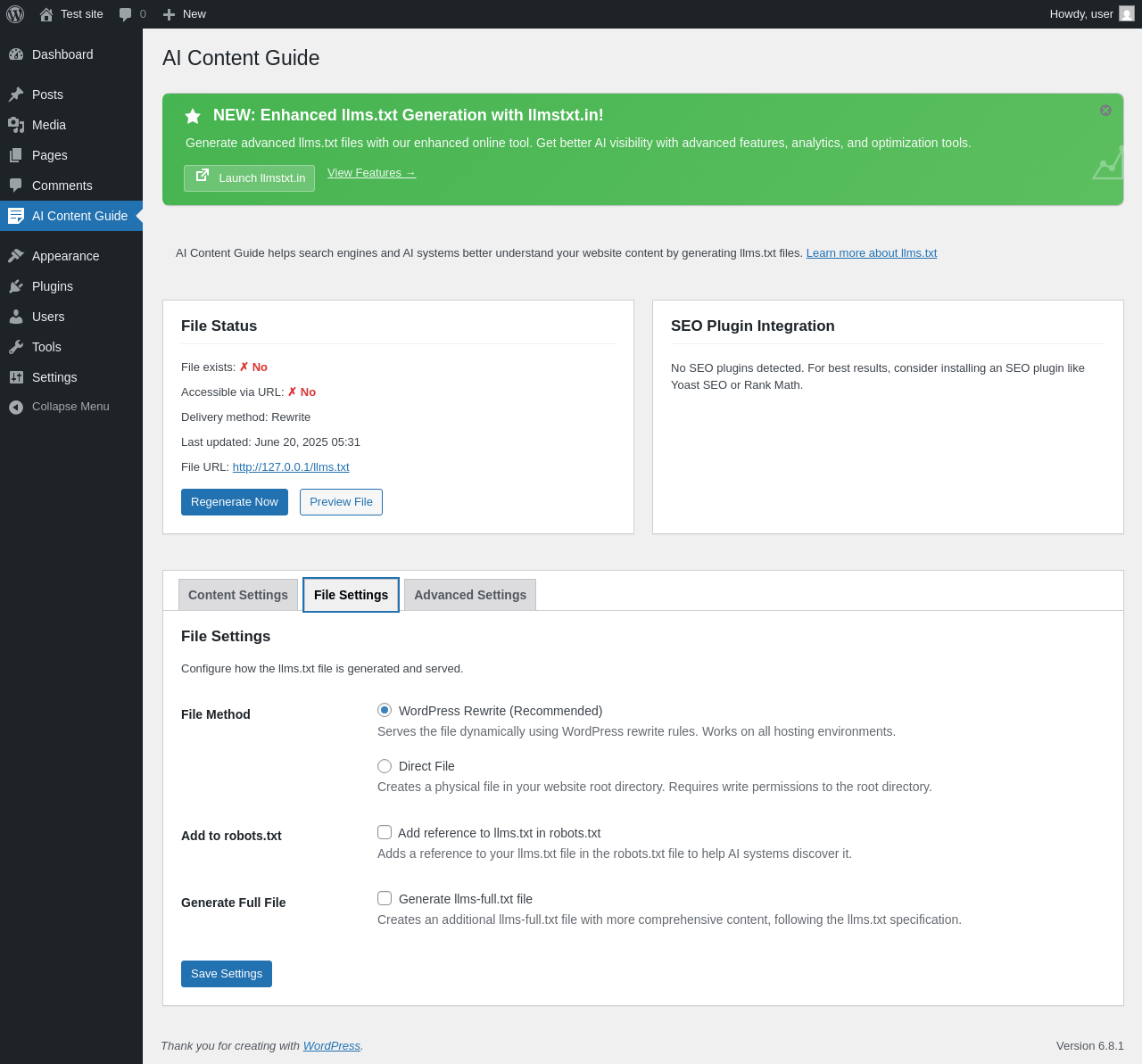The height and width of the screenshot is (1064, 1142).
Task: Click the Dashboard gauge icon
Action: click(16, 54)
